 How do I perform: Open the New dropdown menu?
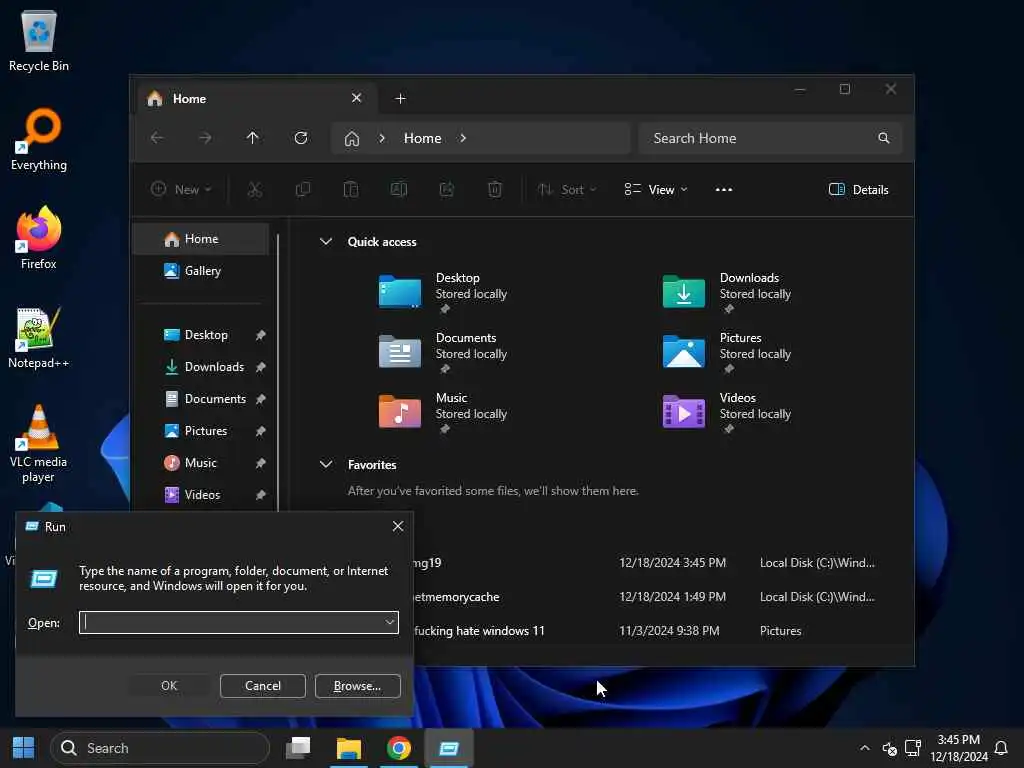tap(181, 189)
